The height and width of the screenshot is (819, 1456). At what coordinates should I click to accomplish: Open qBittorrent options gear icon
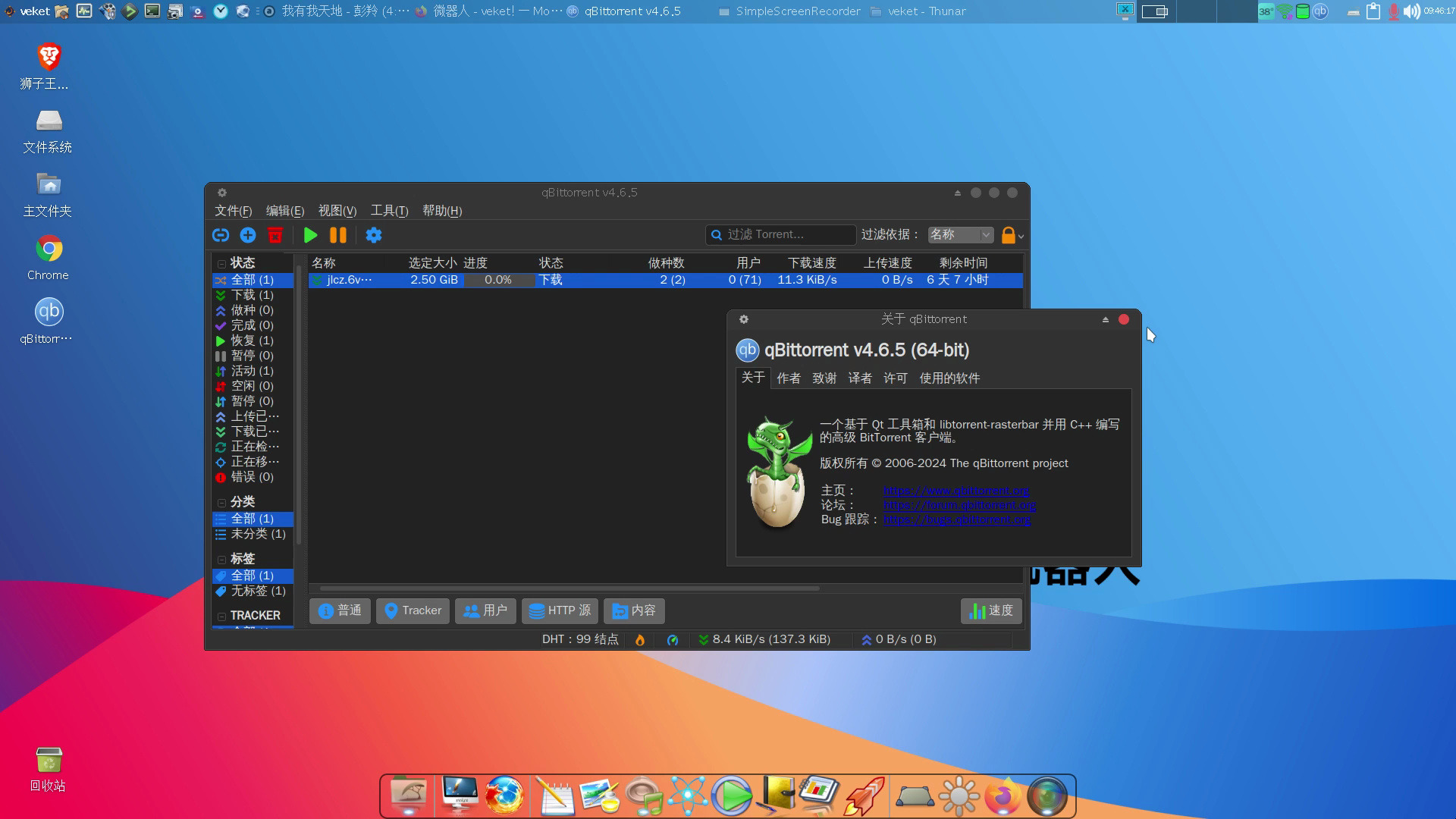(374, 235)
